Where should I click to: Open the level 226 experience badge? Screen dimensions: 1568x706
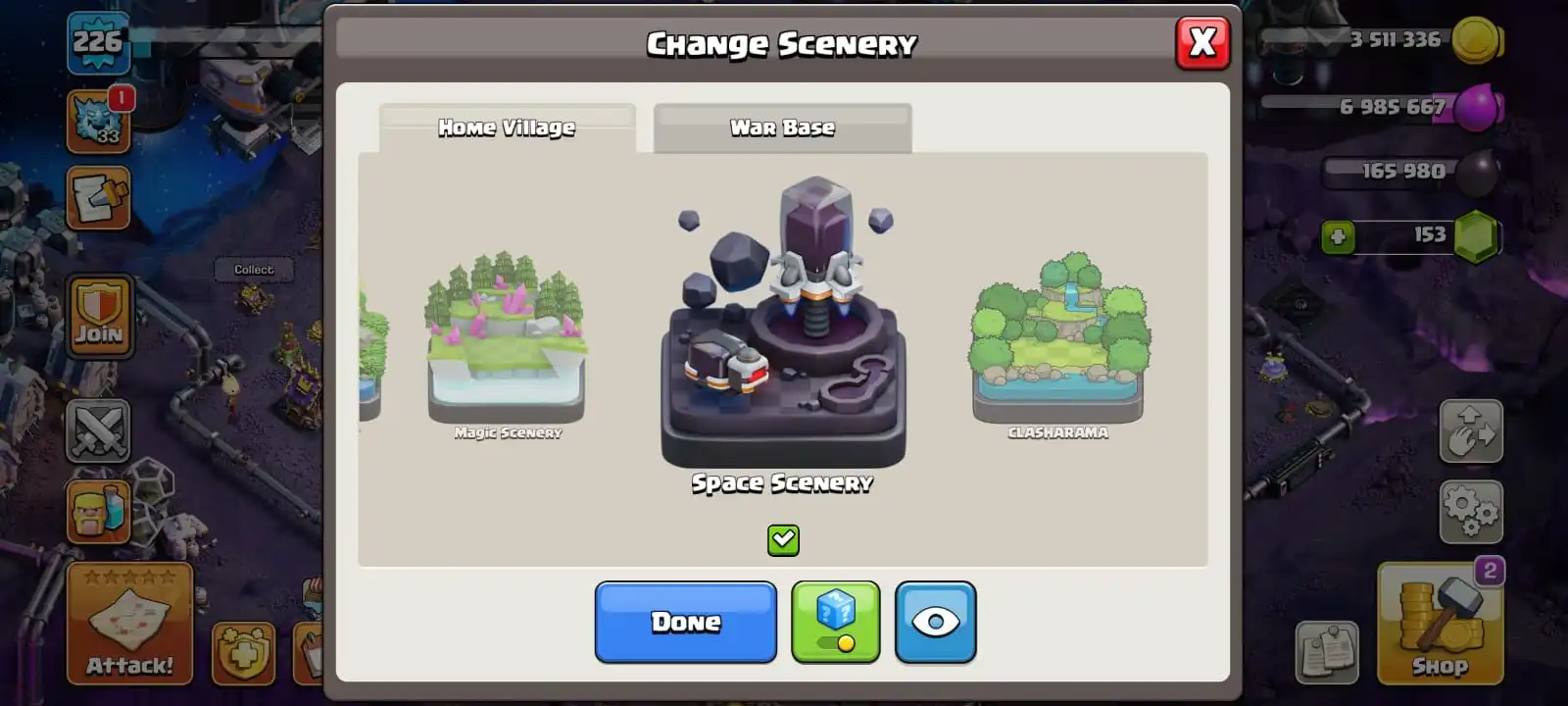coord(98,43)
